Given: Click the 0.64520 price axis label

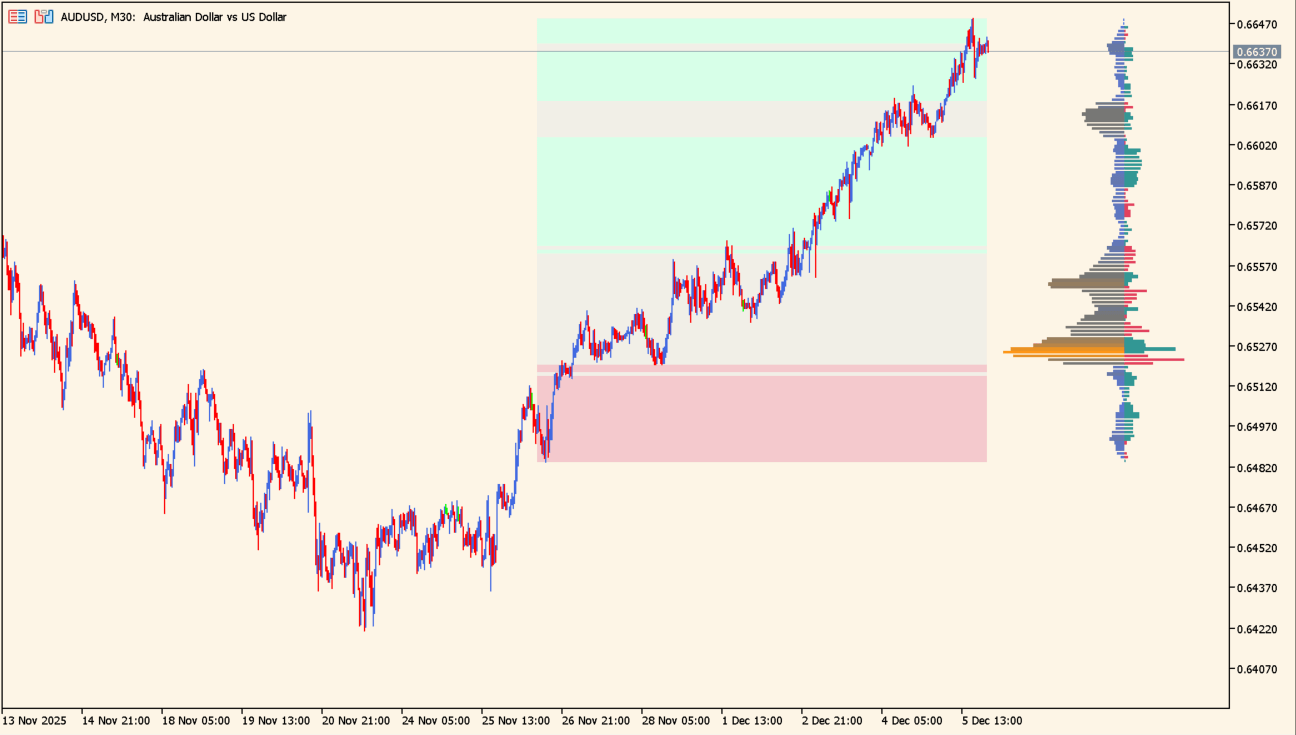Looking at the screenshot, I should tap(1257, 548).
